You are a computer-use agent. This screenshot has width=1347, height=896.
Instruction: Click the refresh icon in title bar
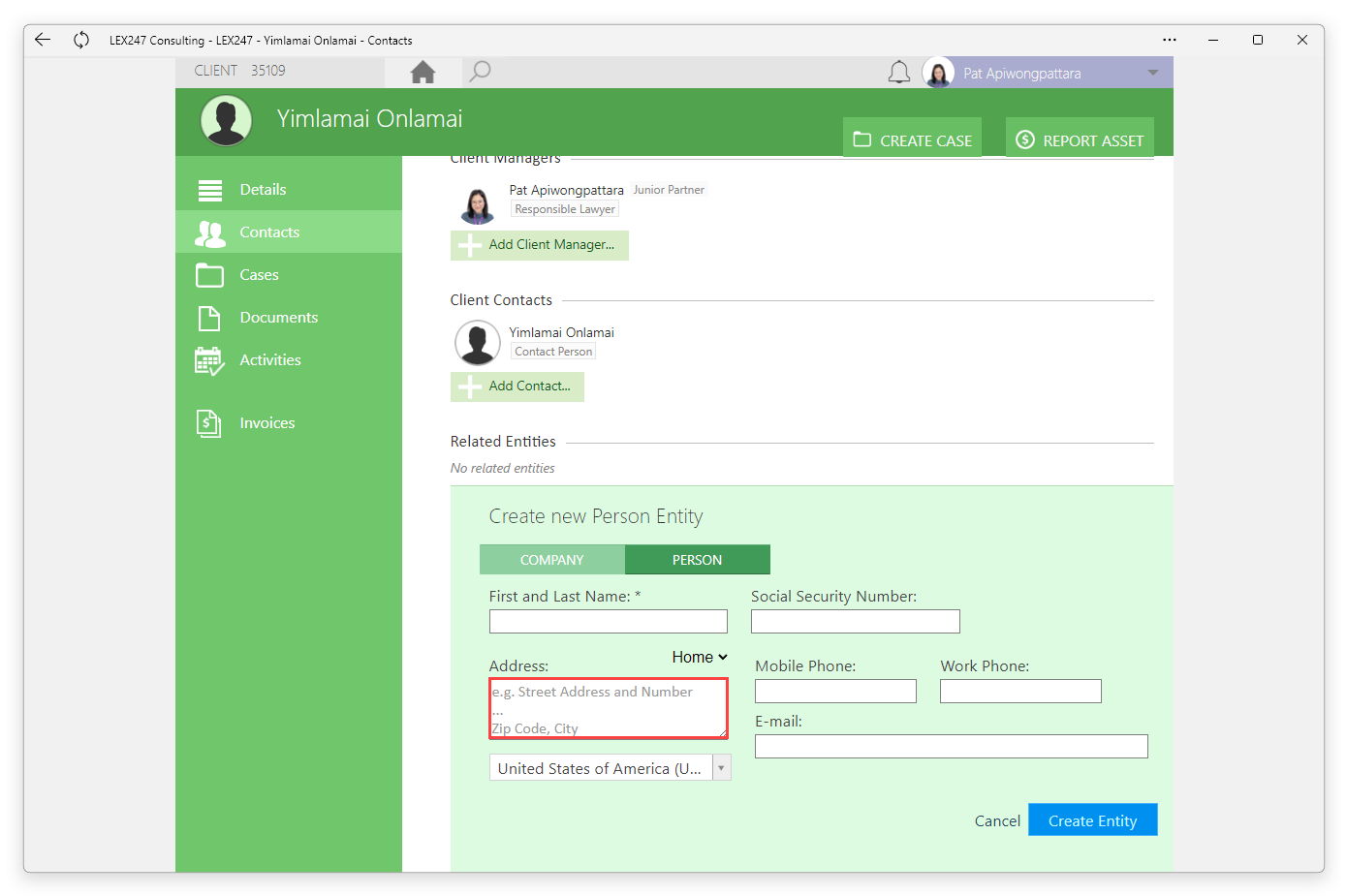[81, 40]
